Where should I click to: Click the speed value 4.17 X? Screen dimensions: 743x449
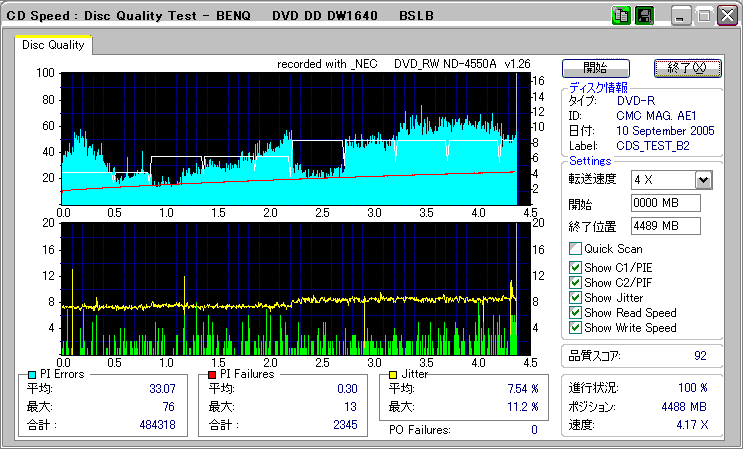click(x=693, y=425)
